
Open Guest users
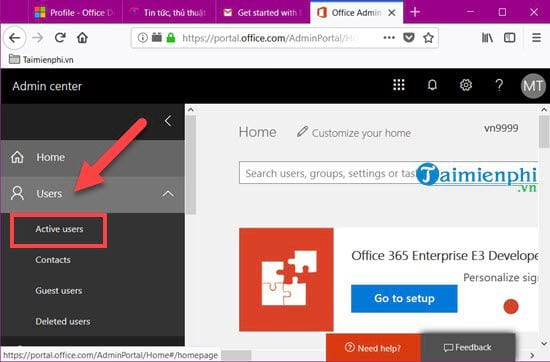click(59, 291)
